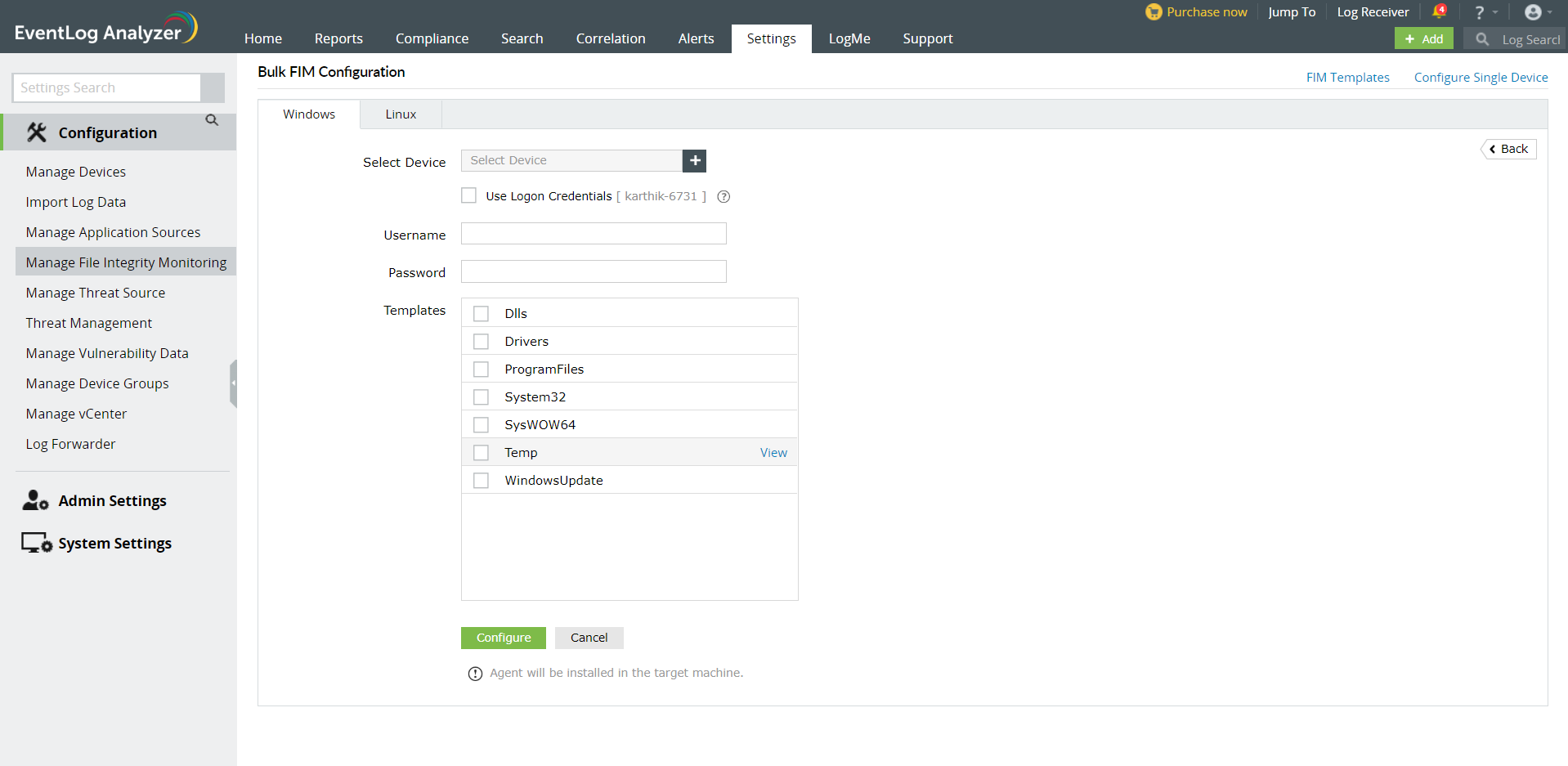
Task: Open the Reports tab
Action: coord(338,38)
